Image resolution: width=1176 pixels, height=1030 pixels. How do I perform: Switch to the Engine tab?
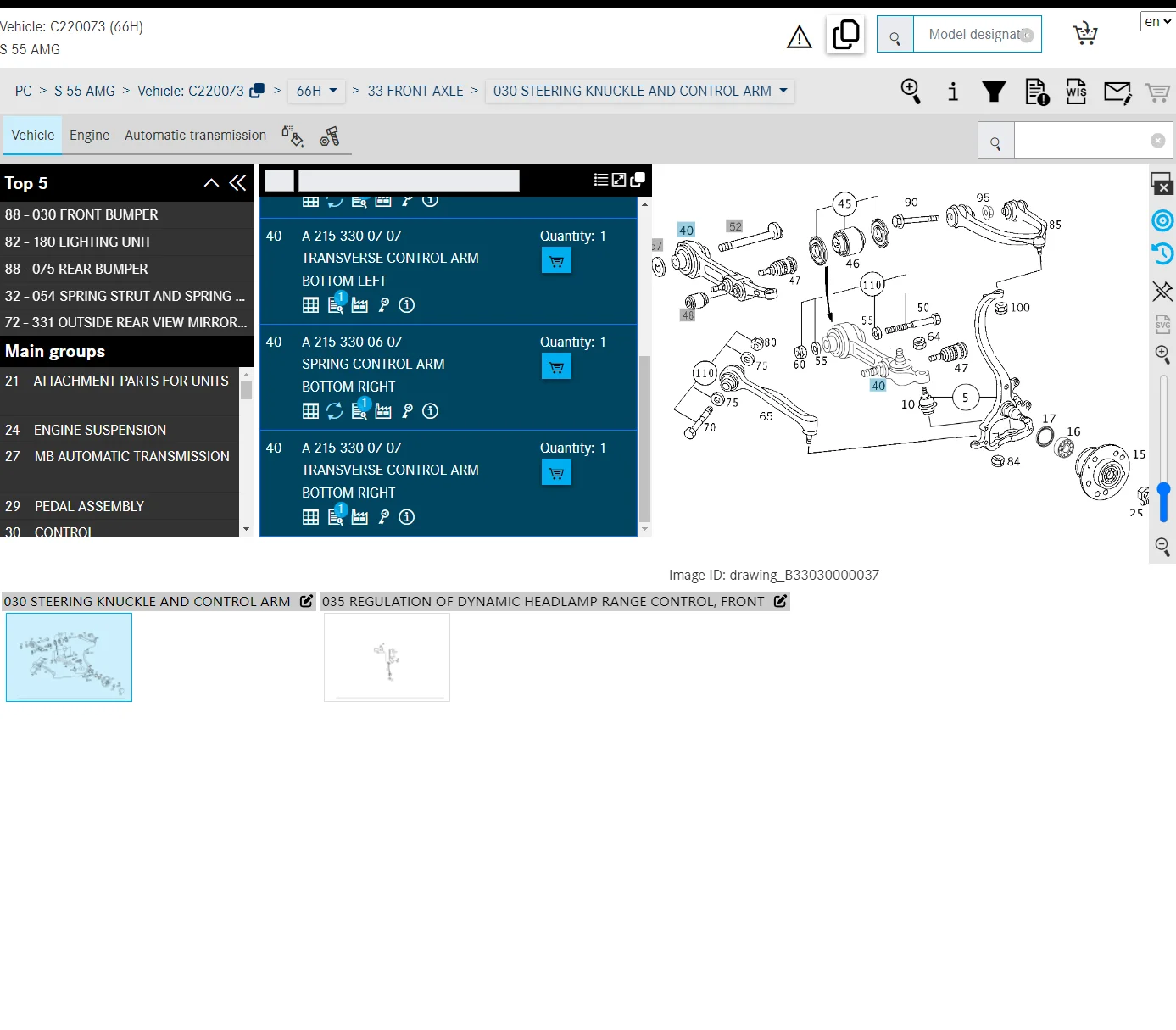(x=90, y=136)
